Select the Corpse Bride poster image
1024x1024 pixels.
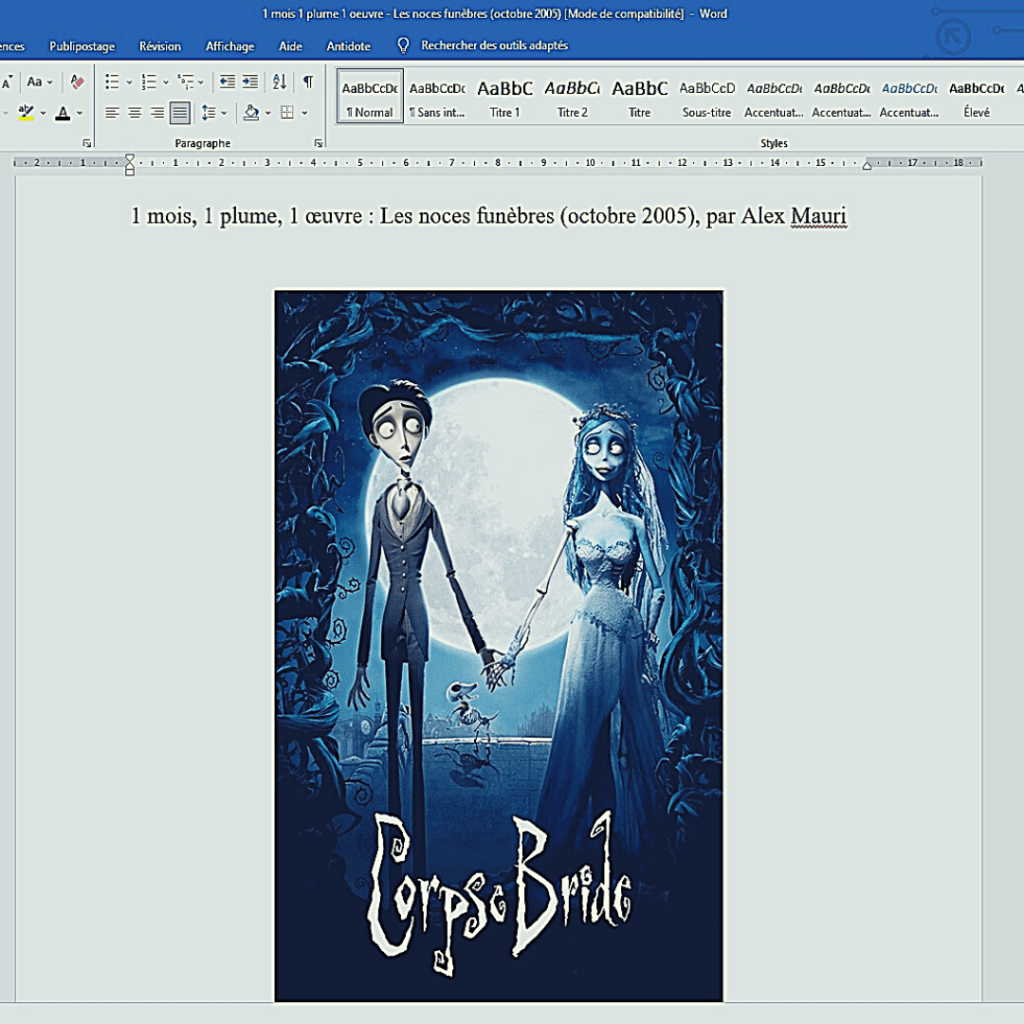point(498,645)
